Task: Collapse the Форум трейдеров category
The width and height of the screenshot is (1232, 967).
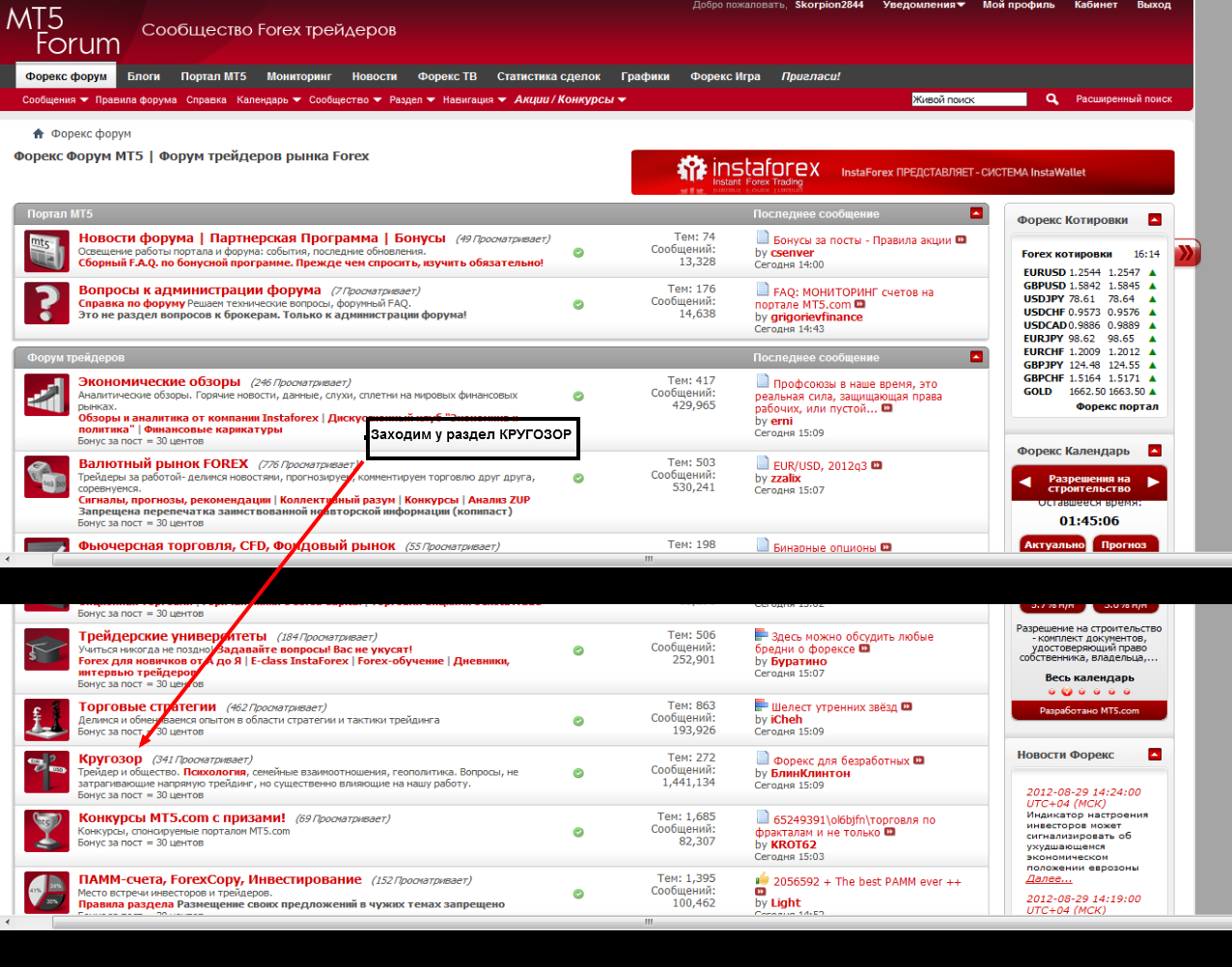Action: tap(976, 357)
